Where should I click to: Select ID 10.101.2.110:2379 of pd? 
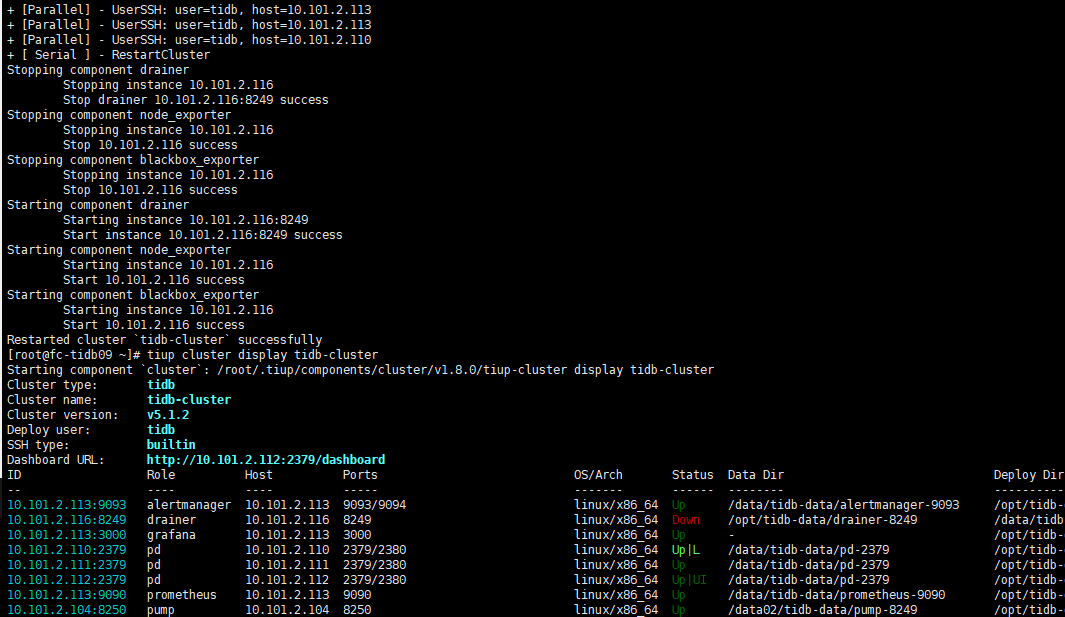(67, 550)
